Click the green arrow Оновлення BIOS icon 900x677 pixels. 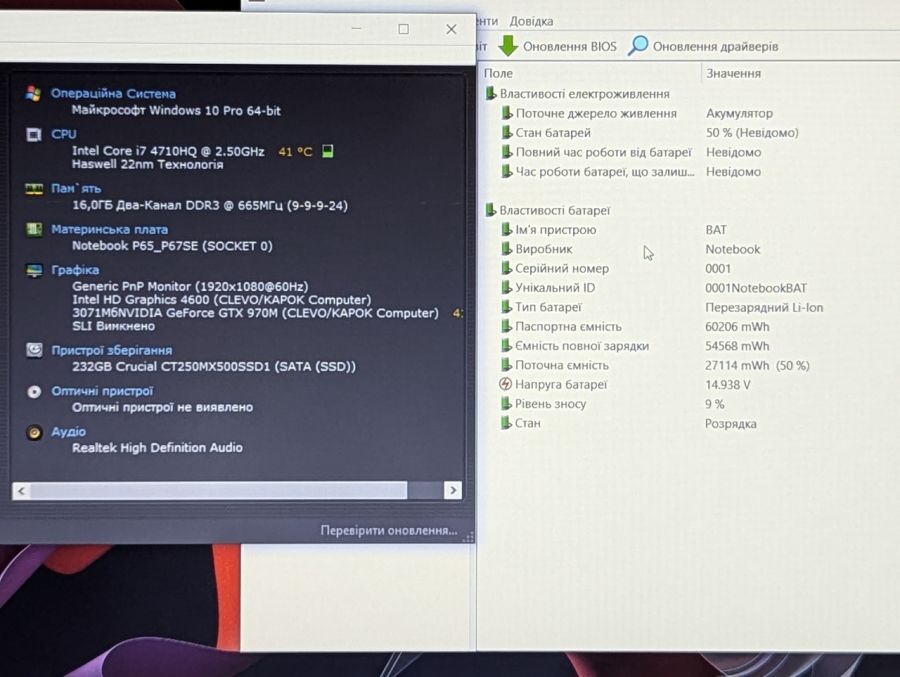507,46
